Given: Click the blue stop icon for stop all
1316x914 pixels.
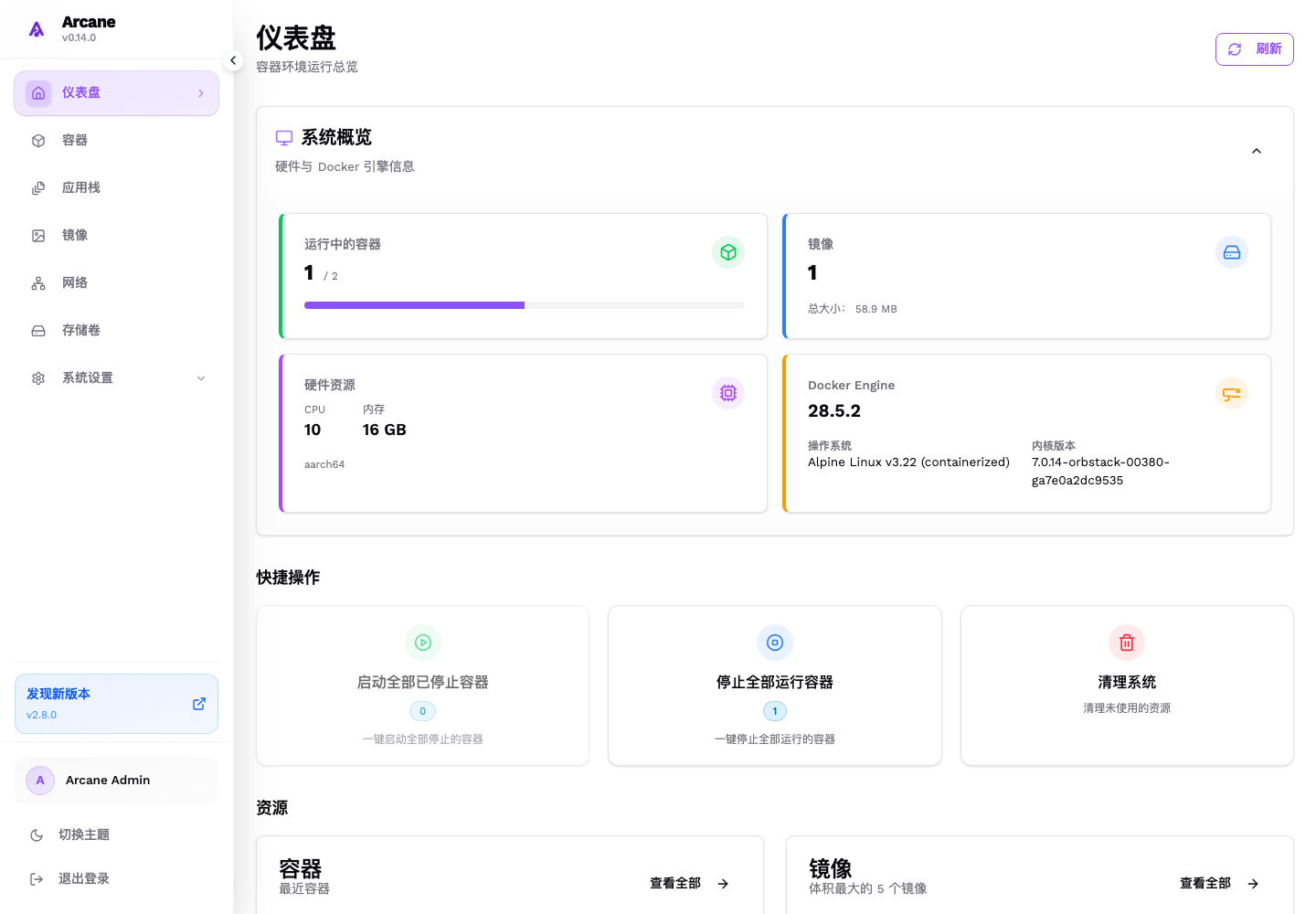Looking at the screenshot, I should [775, 643].
